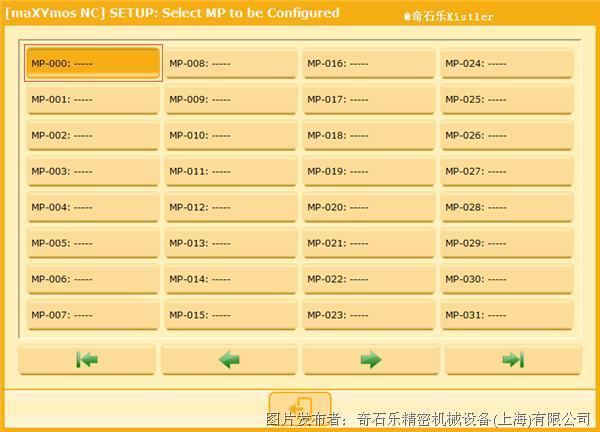Pick the MP-001 program button
Viewport: 600px width, 432px height.
tap(93, 99)
